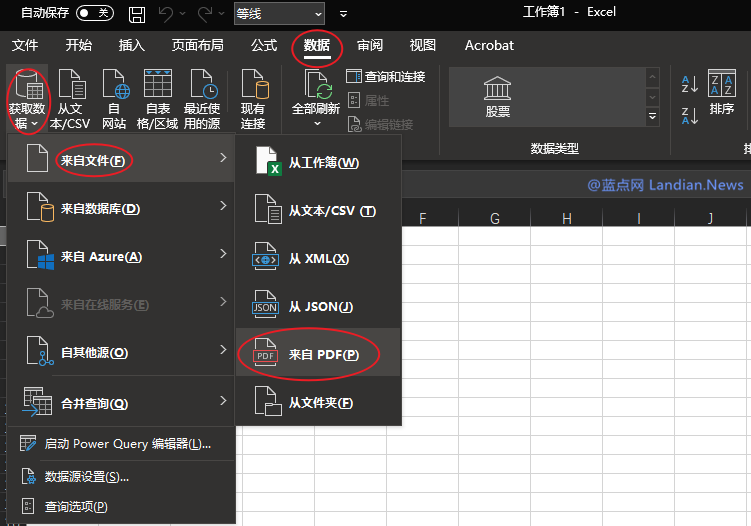Click the Save floppy disk icon
The height and width of the screenshot is (526, 751).
click(137, 14)
